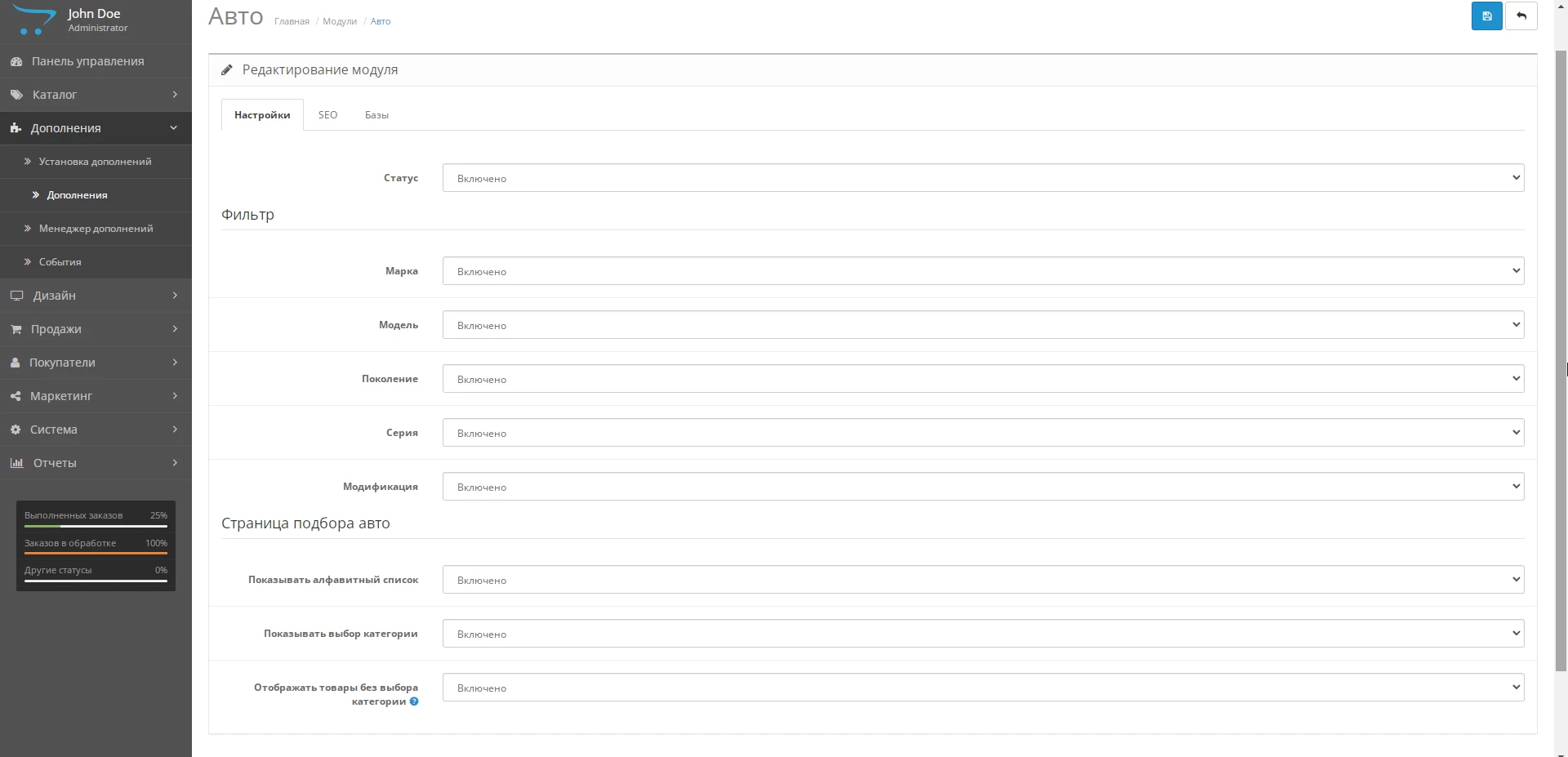This screenshot has width=1568, height=757.
Task: Expand the Дизайн menu
Action: 96,296
